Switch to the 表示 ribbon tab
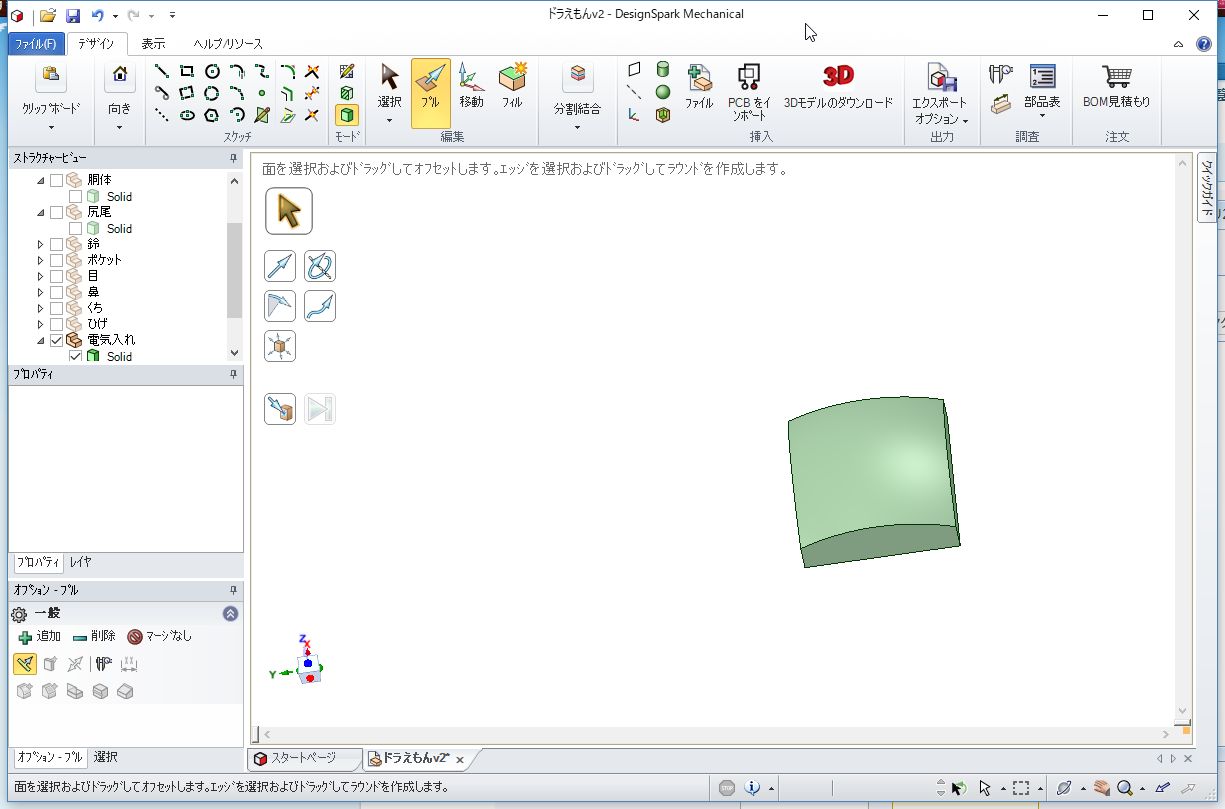Viewport: 1225px width, 809px height. point(153,44)
